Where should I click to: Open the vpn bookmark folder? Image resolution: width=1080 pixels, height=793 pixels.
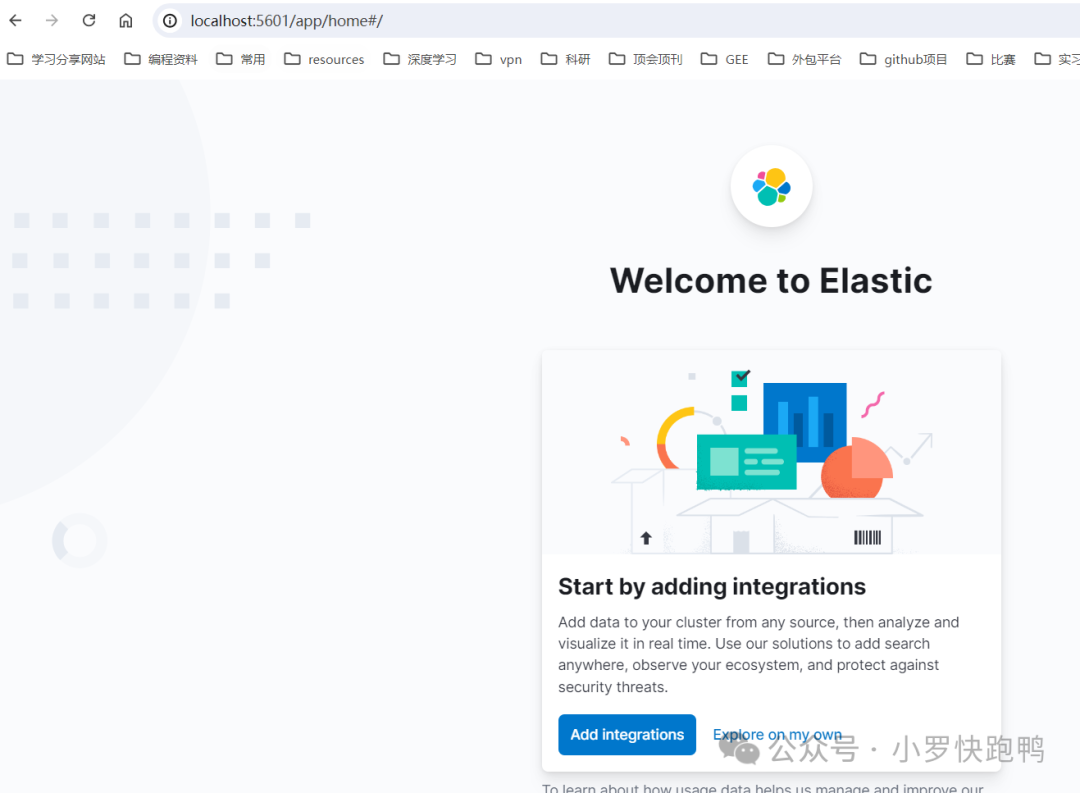point(499,59)
